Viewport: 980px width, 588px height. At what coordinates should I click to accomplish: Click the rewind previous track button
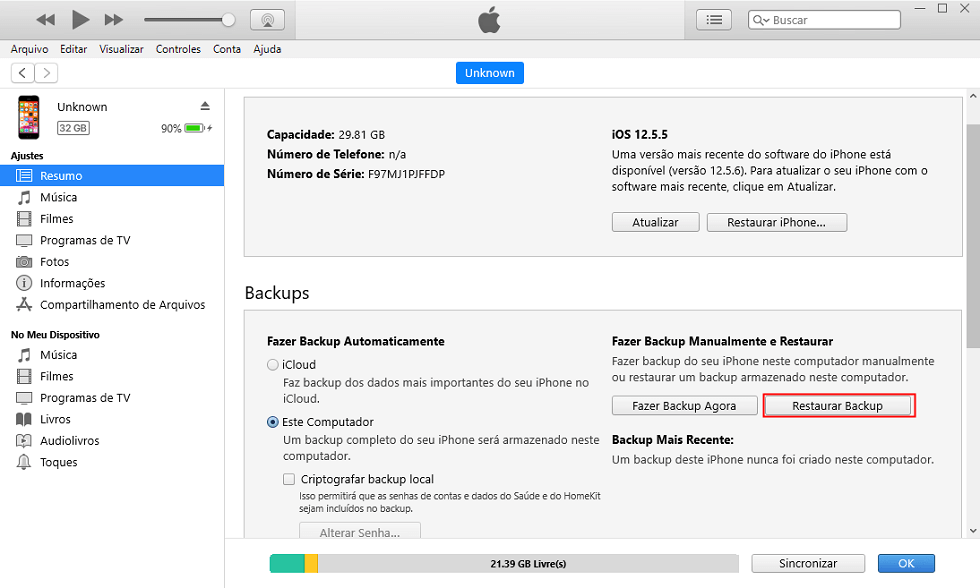[x=46, y=20]
